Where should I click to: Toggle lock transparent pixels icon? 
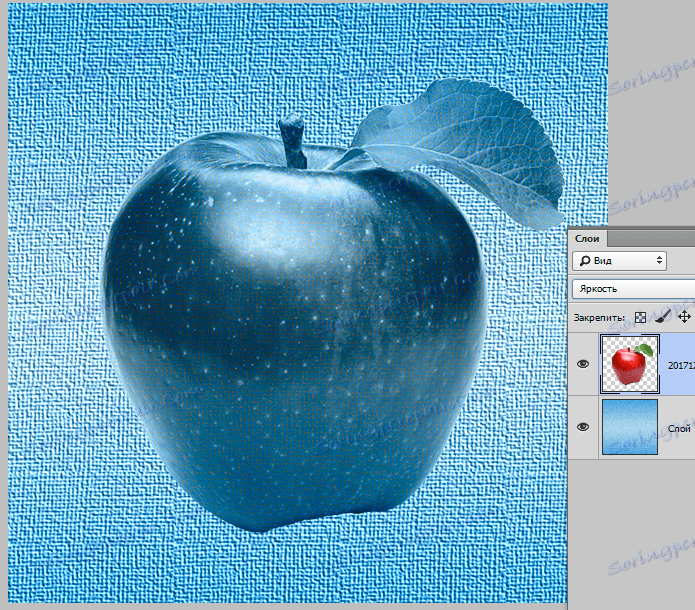point(640,317)
